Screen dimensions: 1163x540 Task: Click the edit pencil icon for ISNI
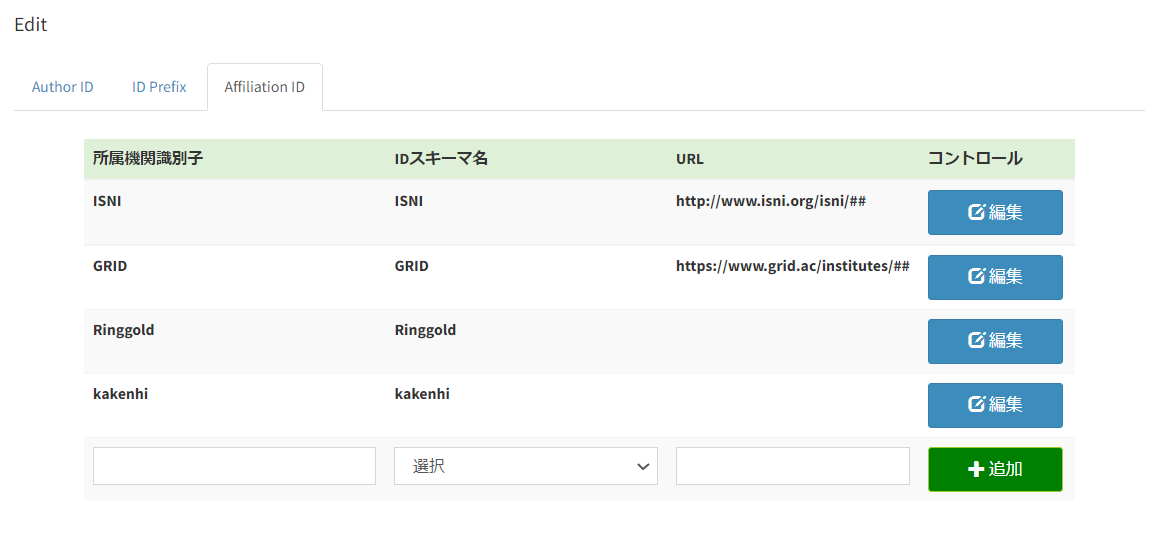(977, 213)
